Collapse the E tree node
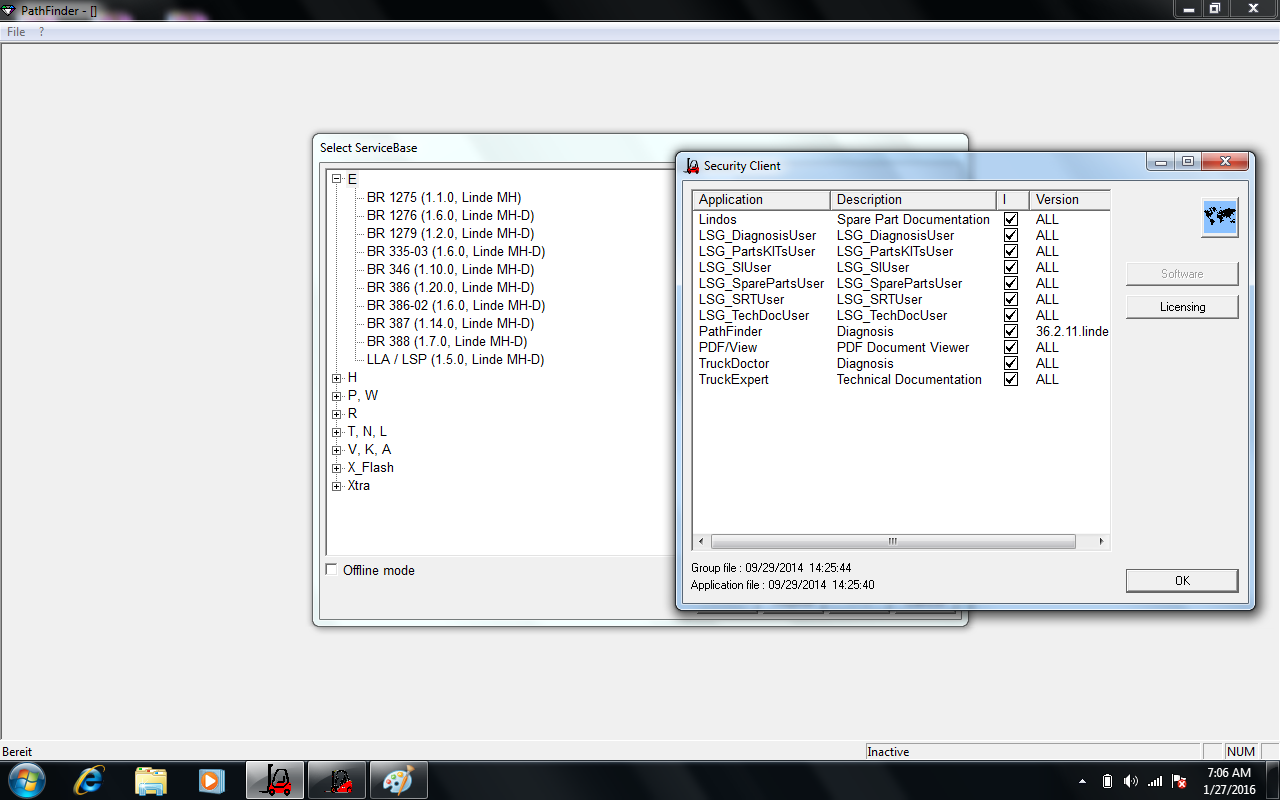Screen dimensions: 1280x800 click(337, 180)
